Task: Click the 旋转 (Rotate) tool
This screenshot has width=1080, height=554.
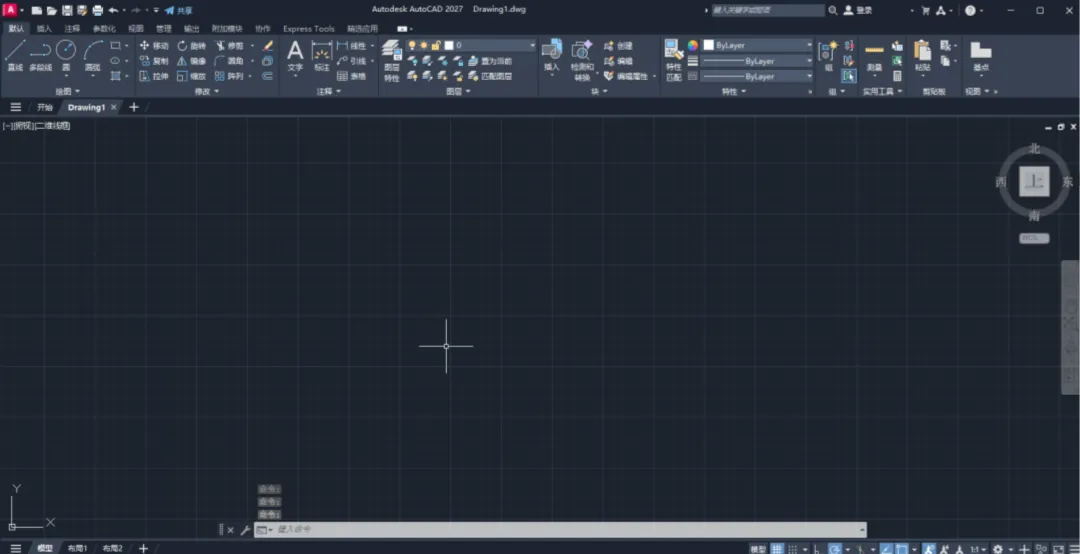Action: pos(191,45)
